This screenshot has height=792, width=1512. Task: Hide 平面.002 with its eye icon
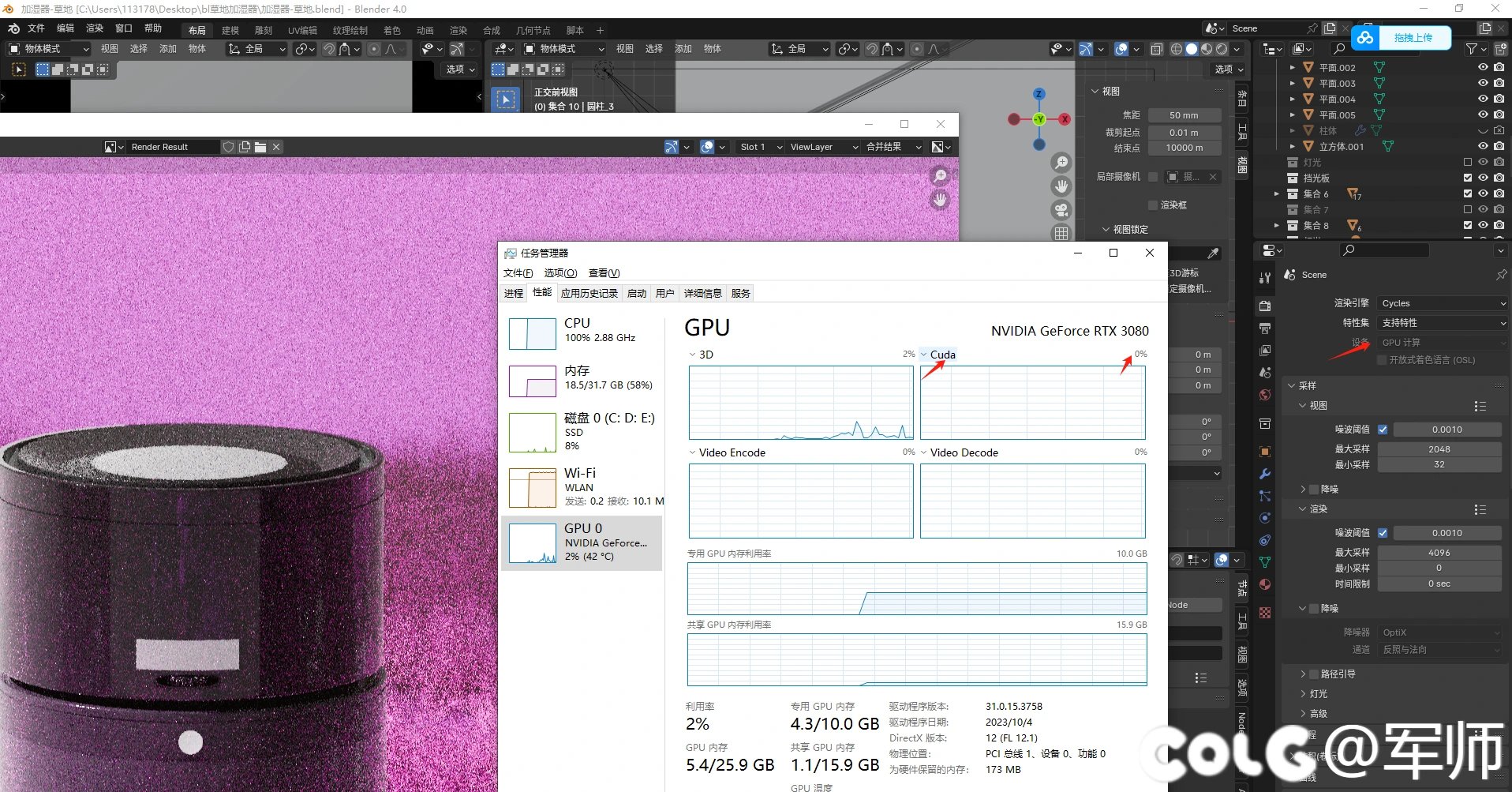pyautogui.click(x=1484, y=68)
